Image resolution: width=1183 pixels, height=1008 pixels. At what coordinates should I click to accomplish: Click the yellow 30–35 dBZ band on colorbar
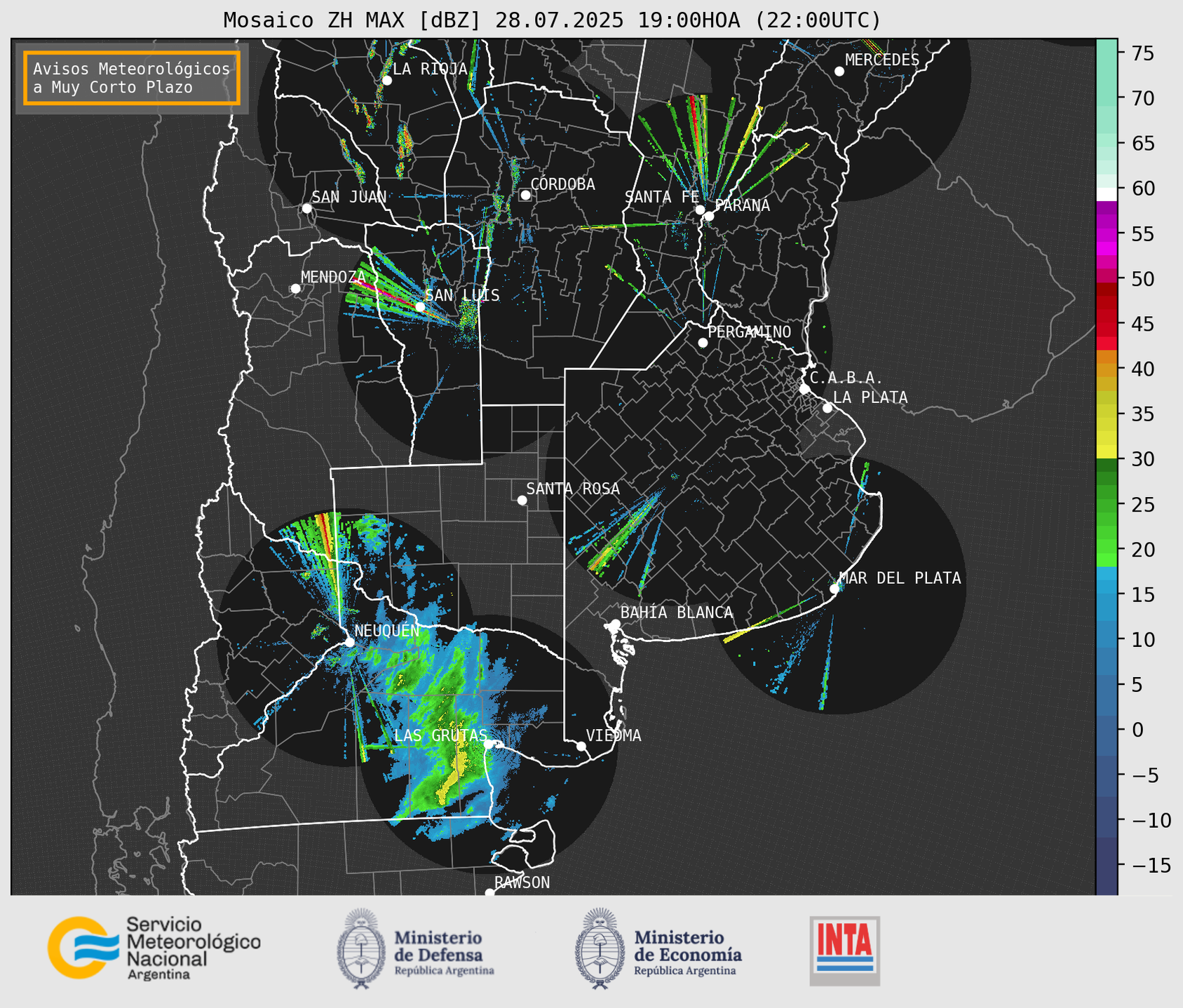[x=1107, y=436]
